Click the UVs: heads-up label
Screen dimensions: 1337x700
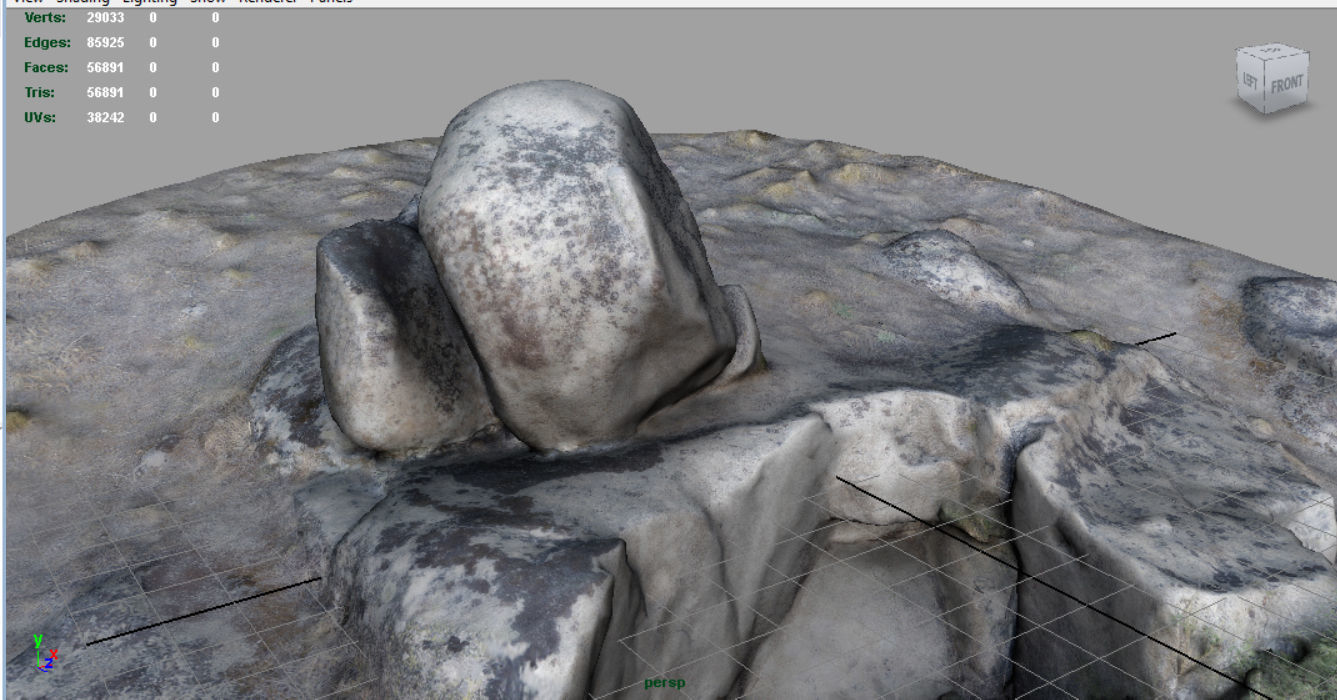tap(40, 118)
